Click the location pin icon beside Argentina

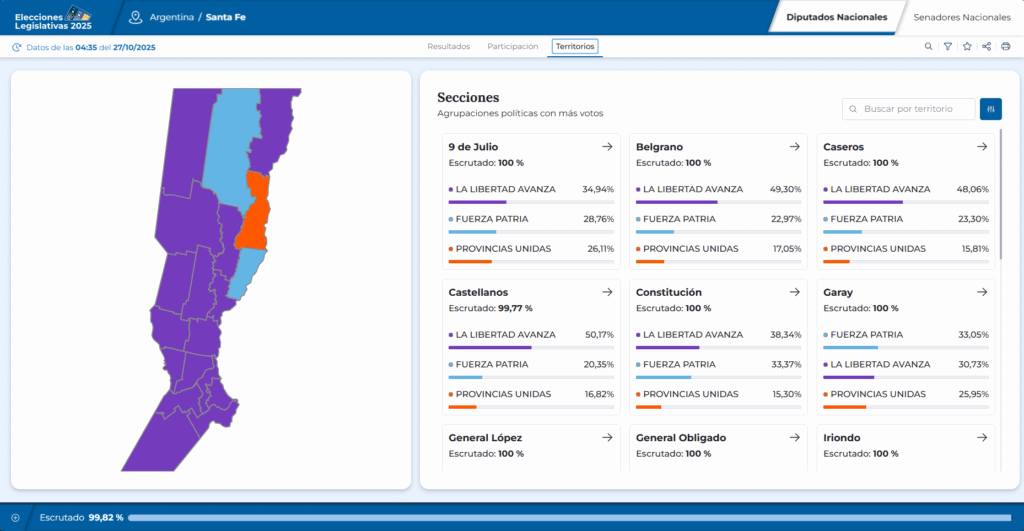[136, 17]
